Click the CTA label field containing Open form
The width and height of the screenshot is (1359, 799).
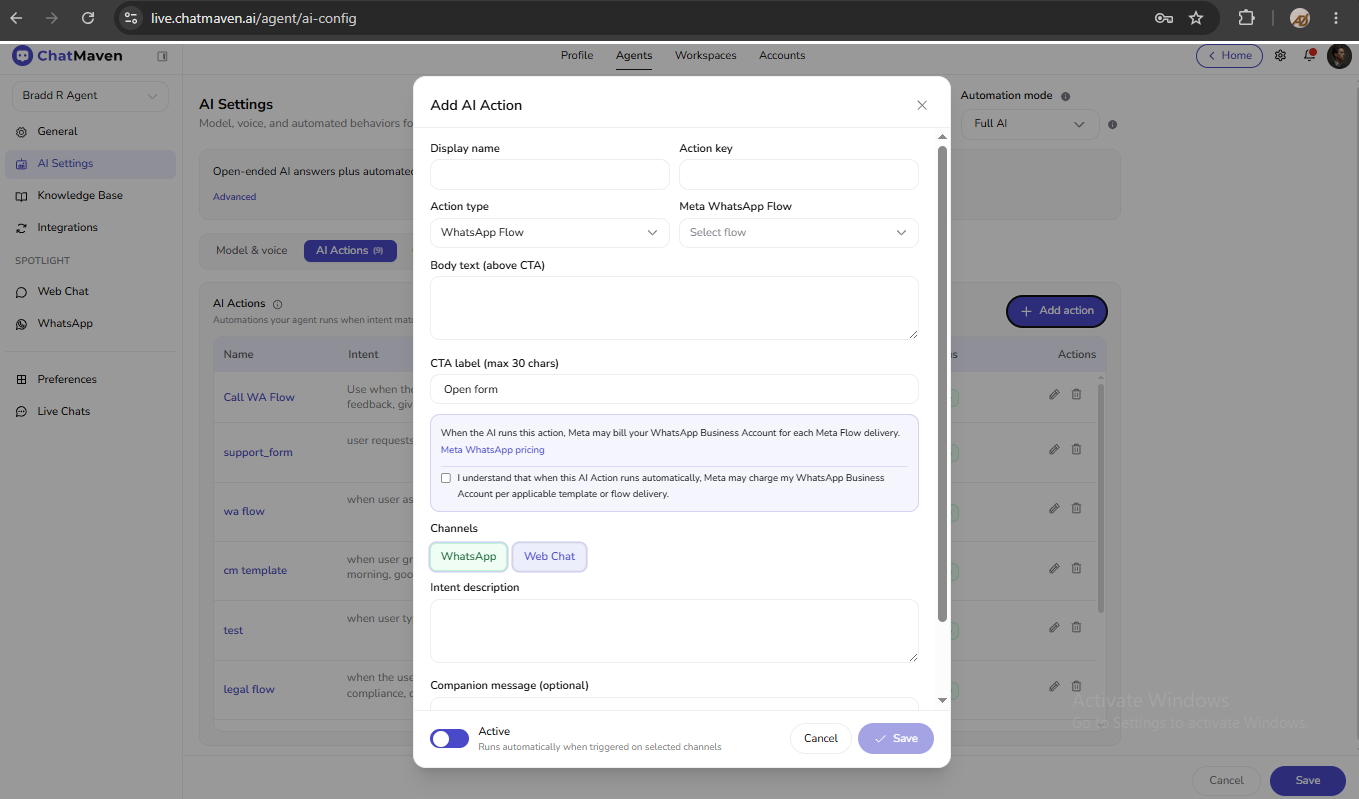coord(674,389)
